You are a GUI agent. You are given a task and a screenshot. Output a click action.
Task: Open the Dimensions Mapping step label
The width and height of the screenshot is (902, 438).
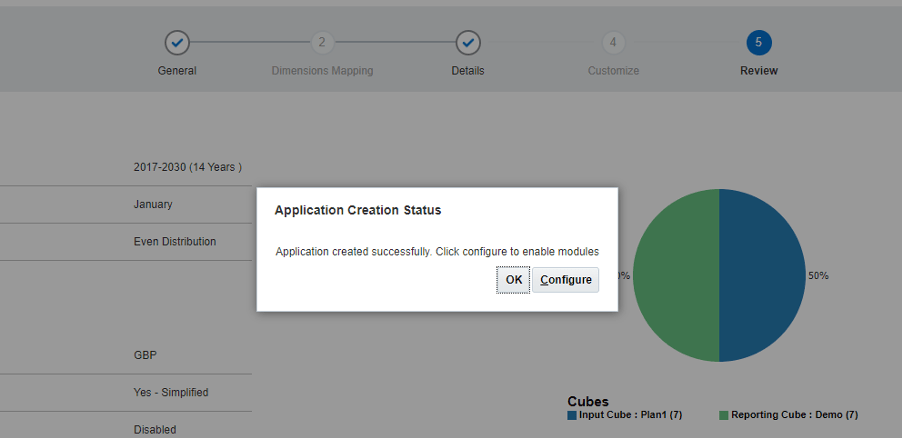click(322, 71)
